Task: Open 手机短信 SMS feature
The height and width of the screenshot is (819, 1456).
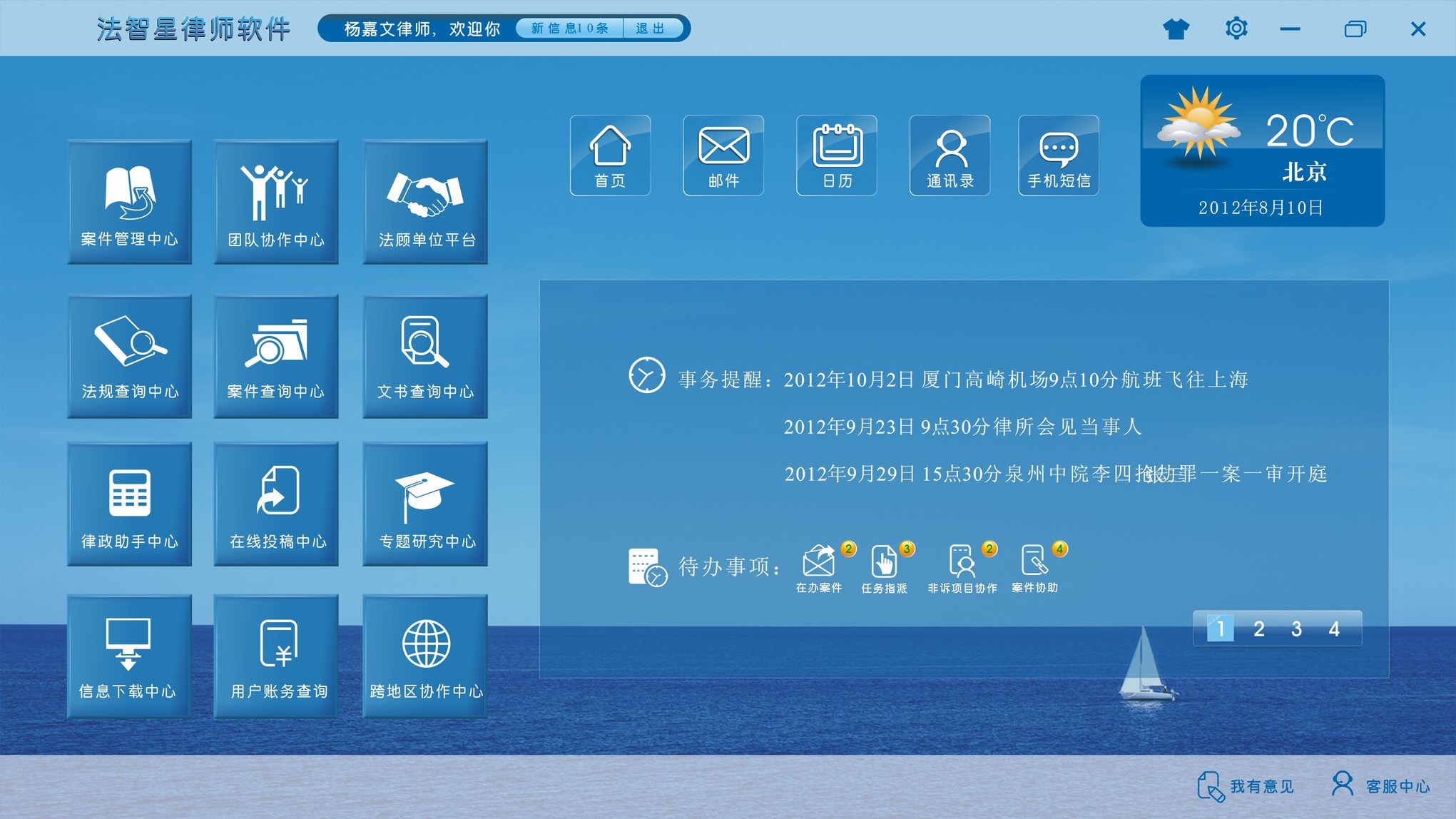Action: 1060,155
